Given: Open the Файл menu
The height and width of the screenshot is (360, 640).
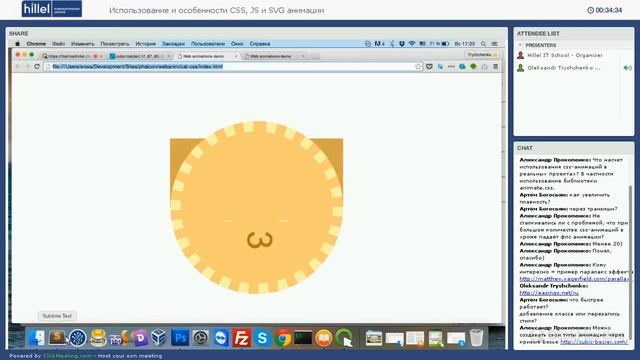Looking at the screenshot, I should 58,44.
